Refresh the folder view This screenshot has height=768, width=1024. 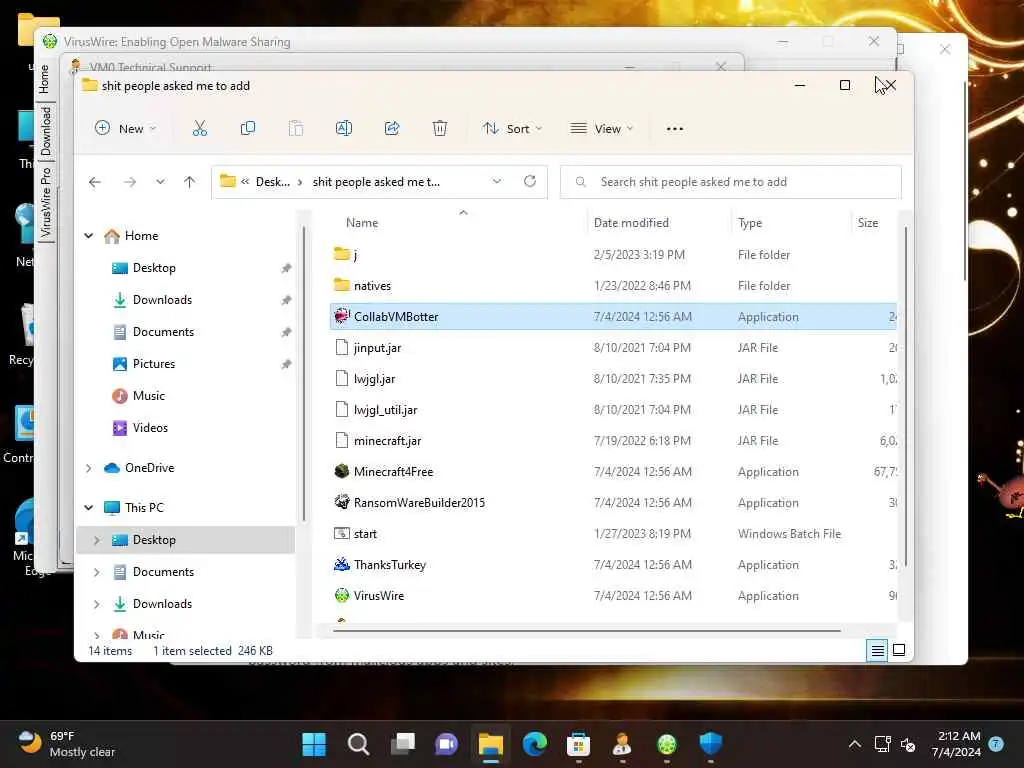point(530,182)
